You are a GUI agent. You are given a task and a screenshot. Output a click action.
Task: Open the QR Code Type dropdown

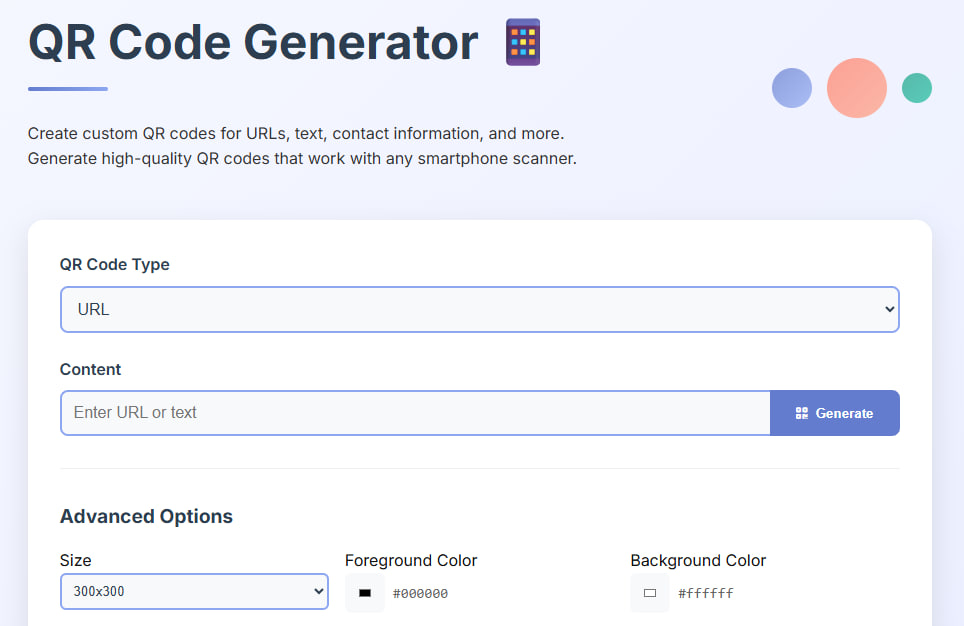480,310
